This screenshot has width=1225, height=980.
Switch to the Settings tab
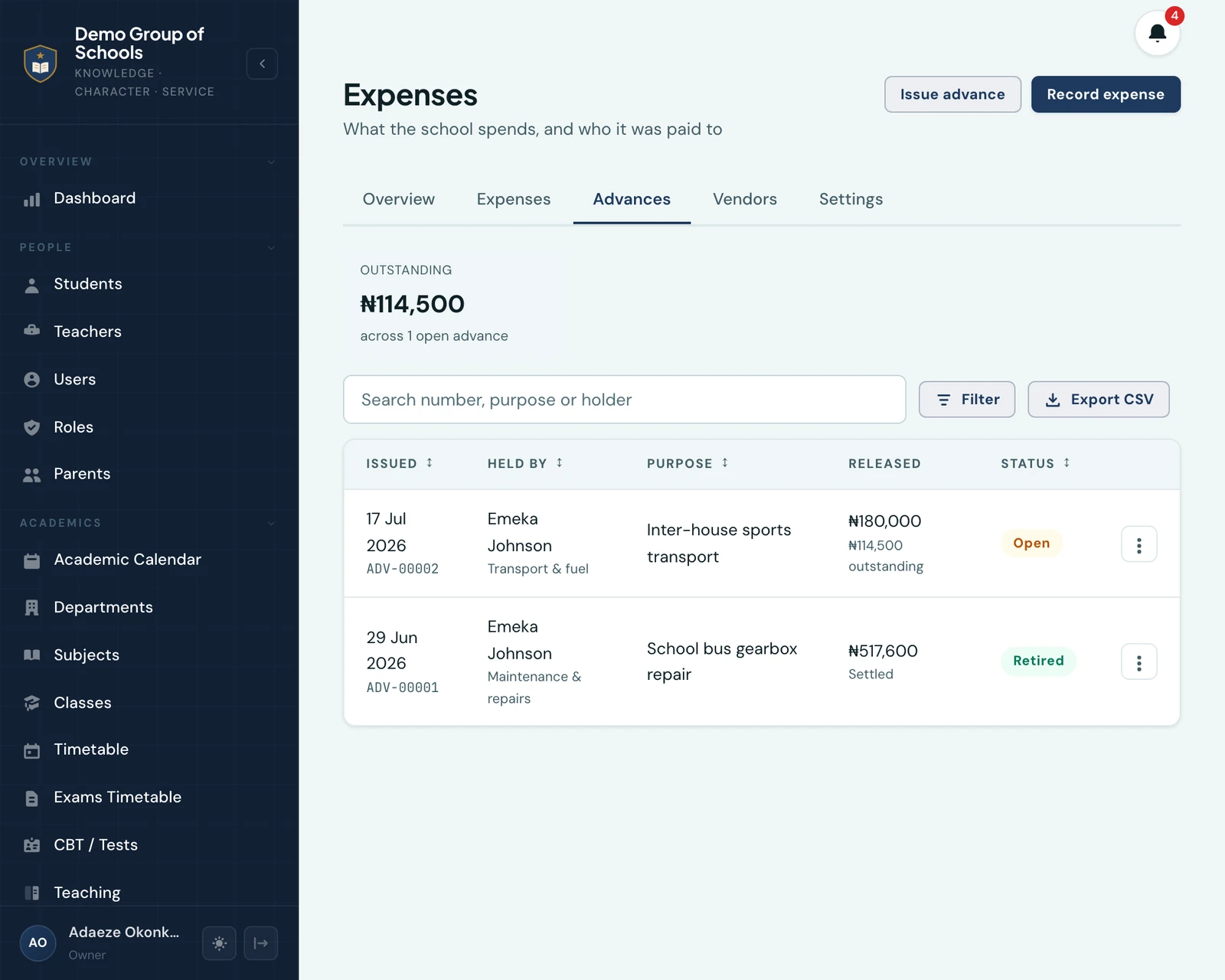tap(851, 199)
